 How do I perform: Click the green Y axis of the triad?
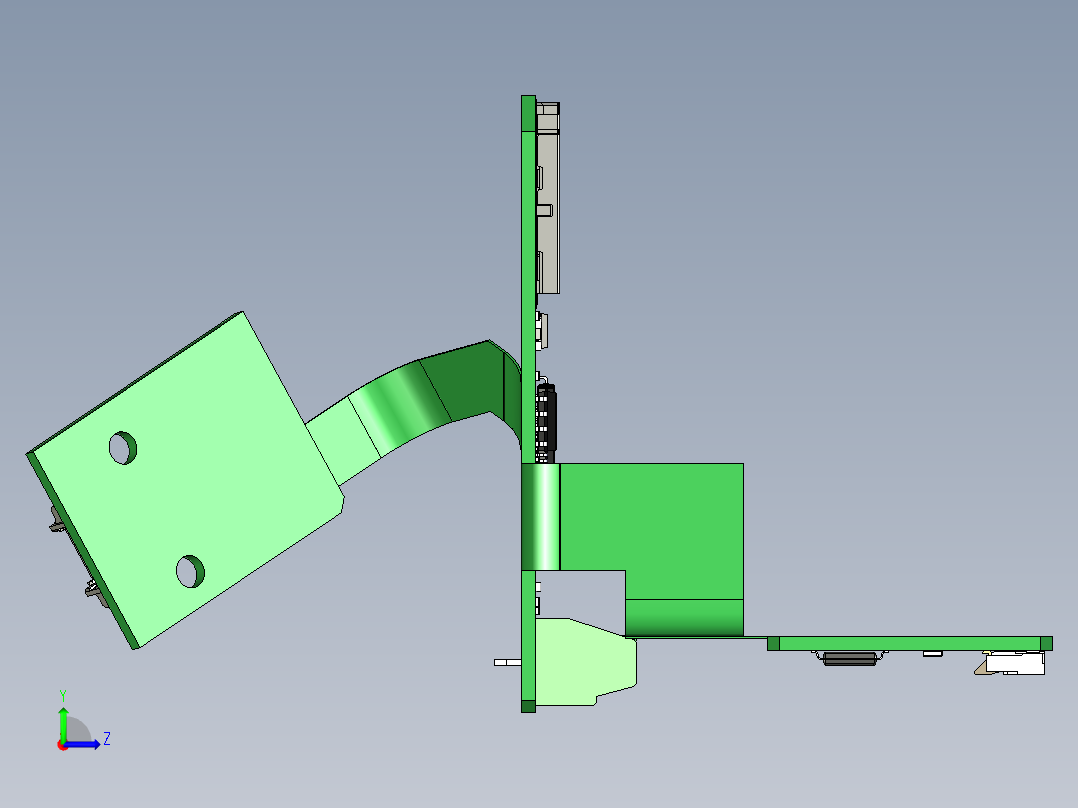(x=63, y=723)
